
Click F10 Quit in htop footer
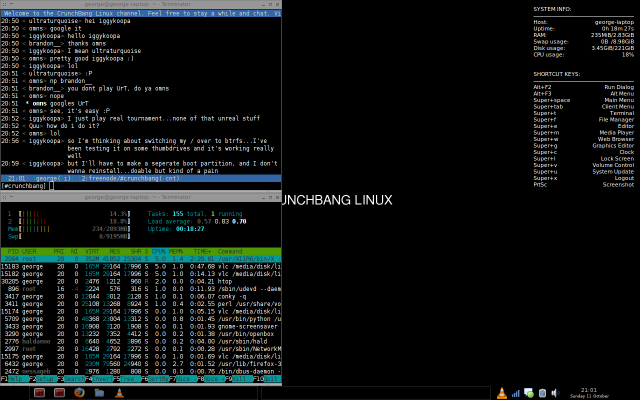coord(266,379)
